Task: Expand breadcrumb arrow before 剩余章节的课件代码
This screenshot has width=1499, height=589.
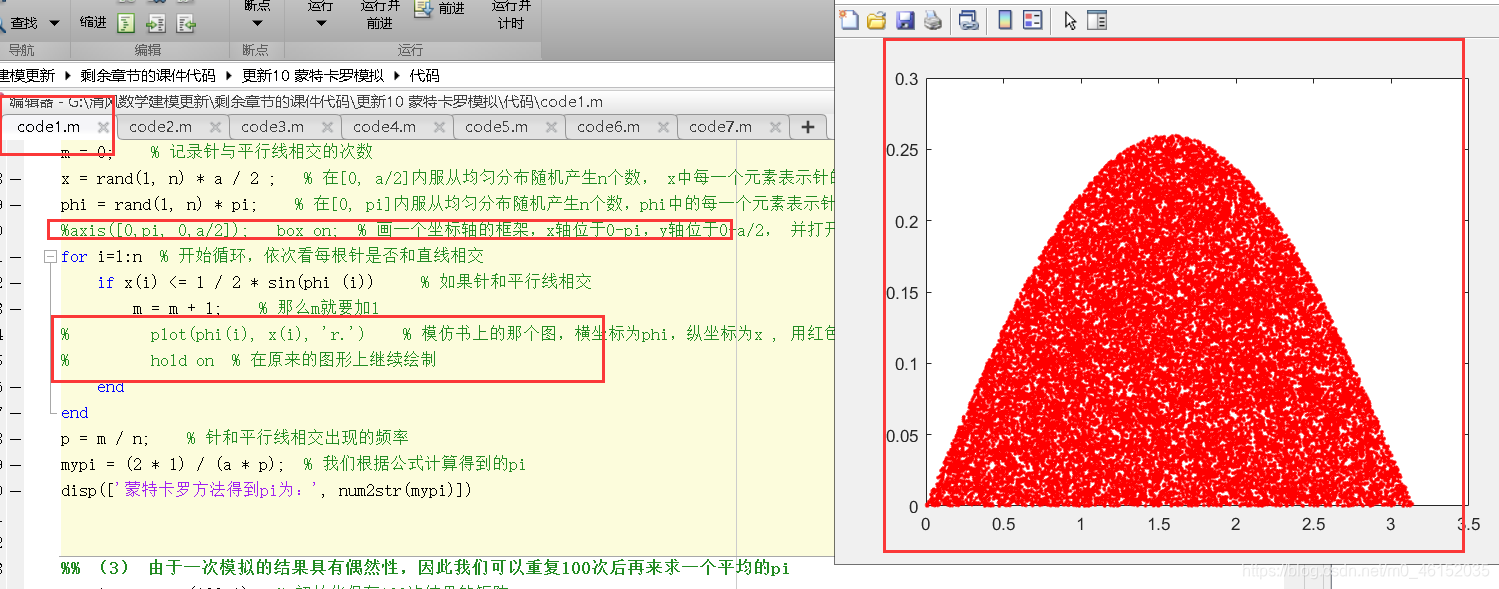Action: (69, 75)
